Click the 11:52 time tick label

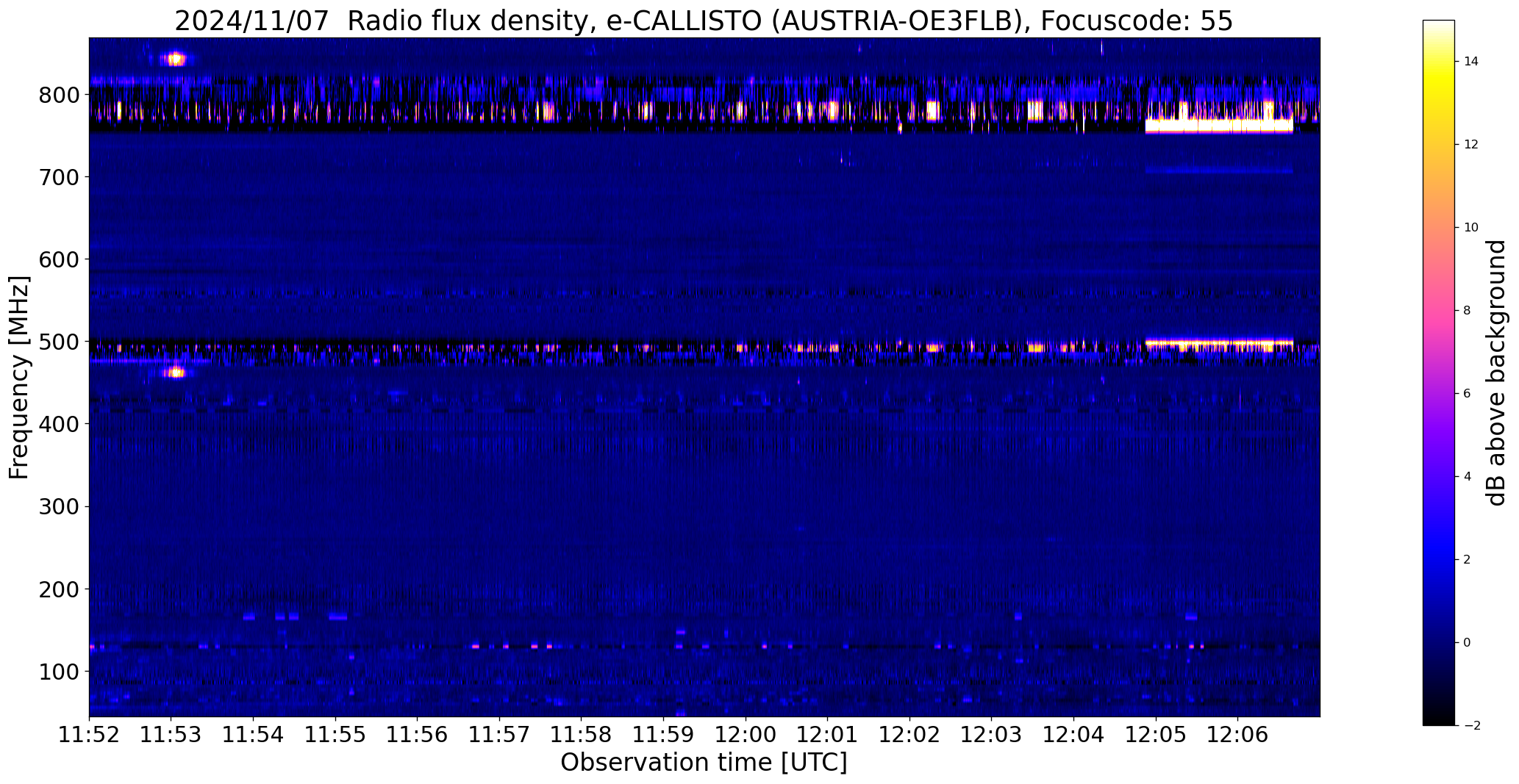click(89, 735)
